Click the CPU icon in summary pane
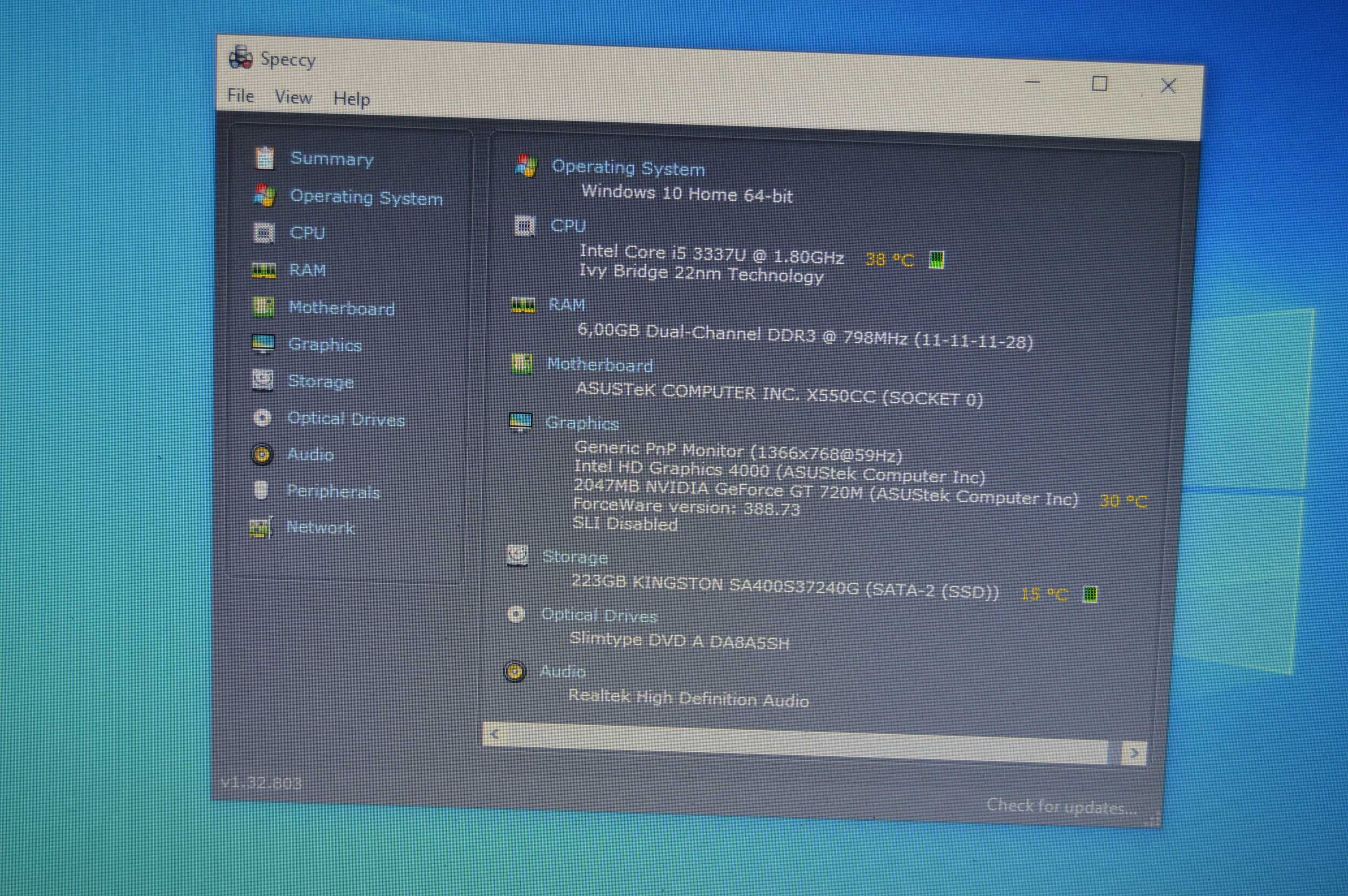1348x896 pixels. pyautogui.click(x=524, y=226)
